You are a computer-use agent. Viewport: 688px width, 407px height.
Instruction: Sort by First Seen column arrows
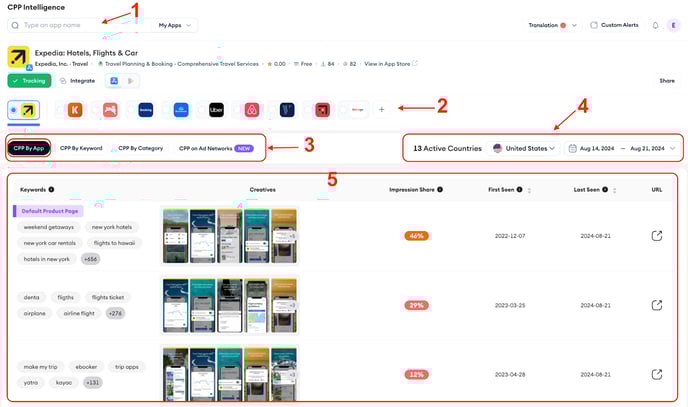tap(529, 190)
